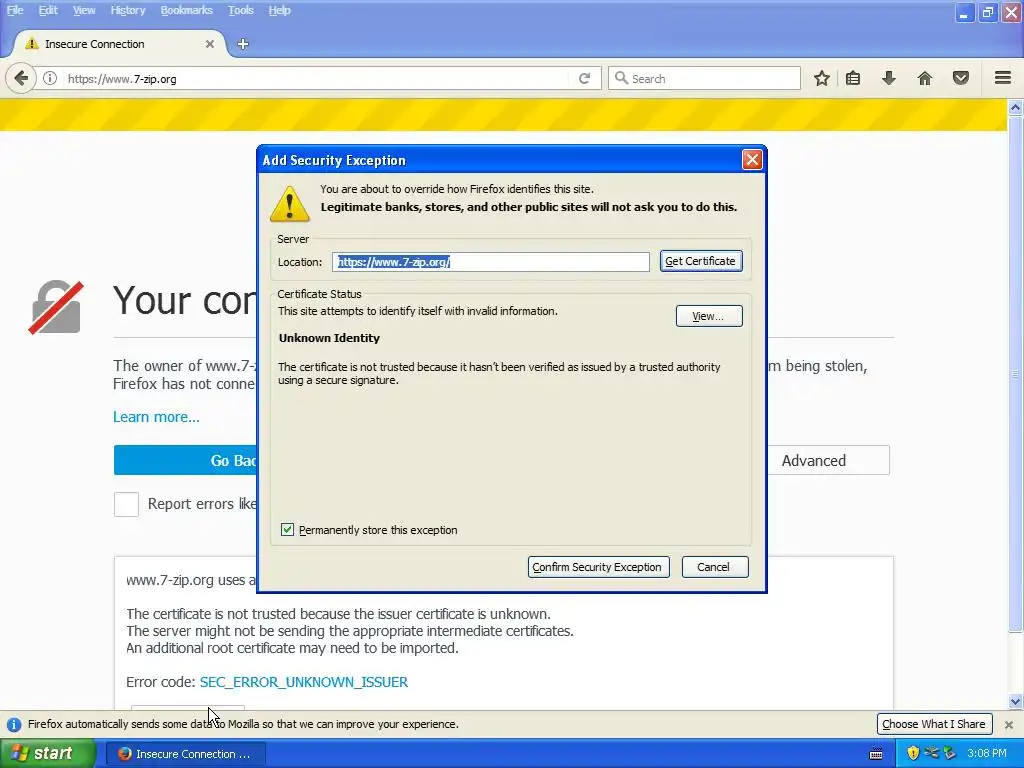
Task: Reload the page with the refresh icon
Action: click(584, 78)
